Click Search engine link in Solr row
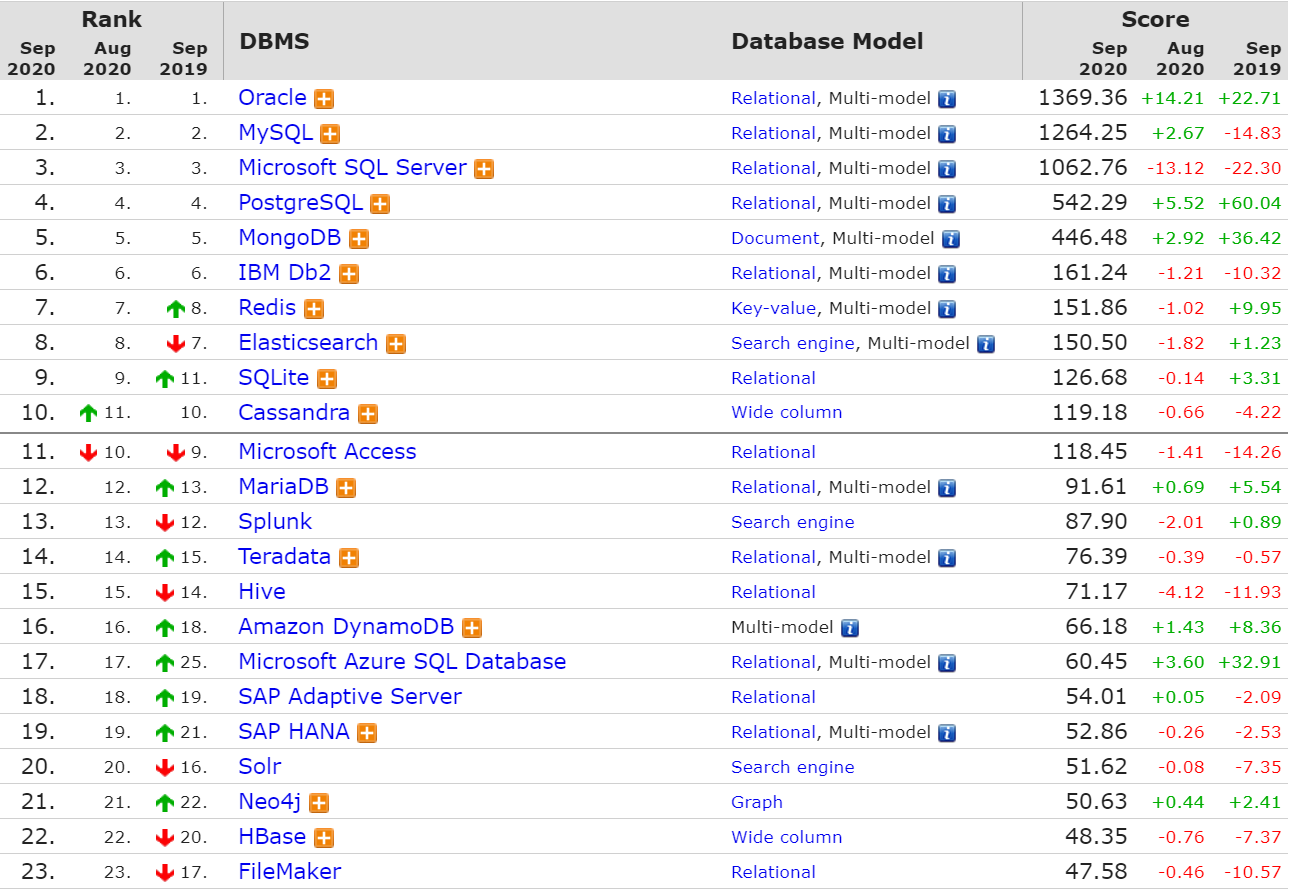Screen dimensions: 1289x889 (x=793, y=767)
